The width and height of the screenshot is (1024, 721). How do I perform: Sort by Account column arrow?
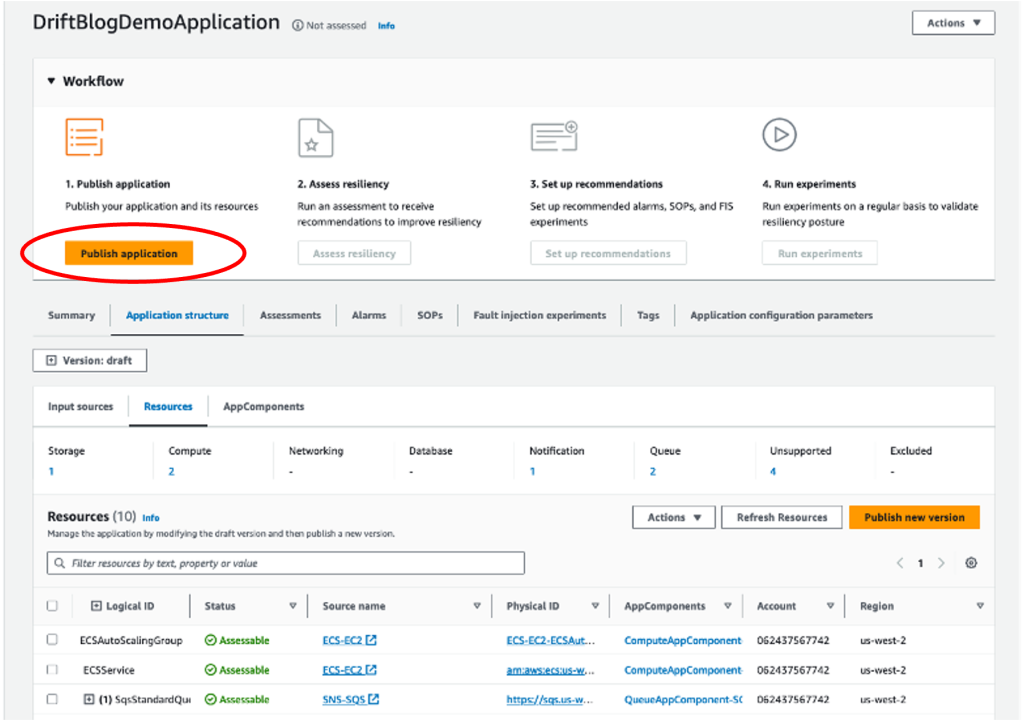pyautogui.click(x=830, y=606)
